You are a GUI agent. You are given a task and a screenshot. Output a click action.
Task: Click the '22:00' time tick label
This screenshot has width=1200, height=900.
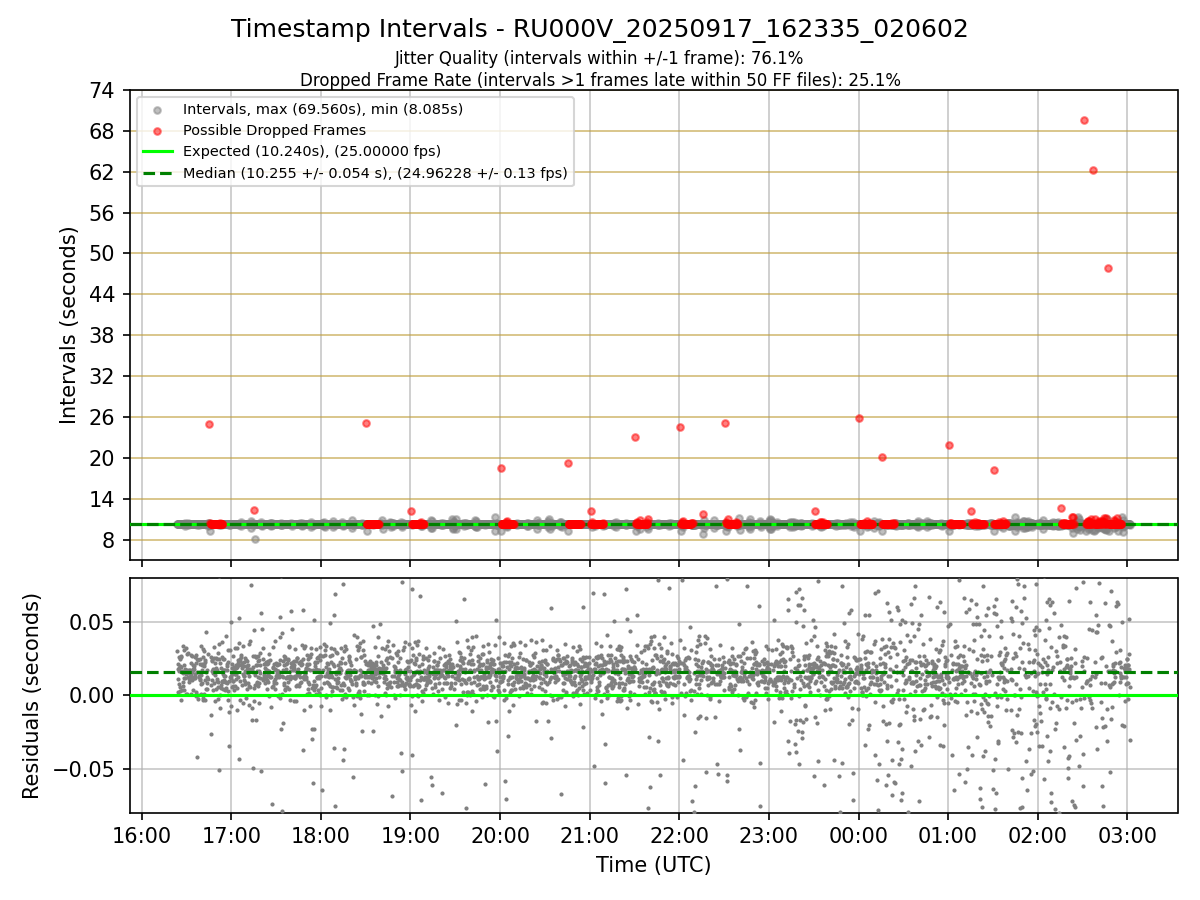pyautogui.click(x=679, y=835)
